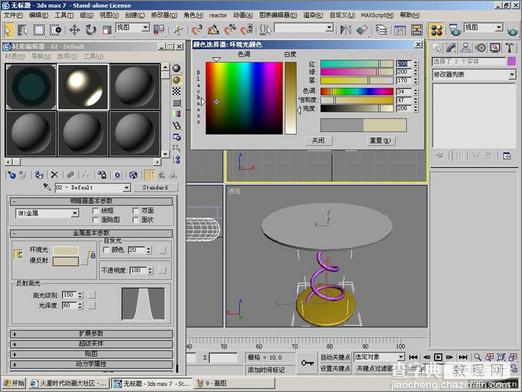
Task: Enable the 面状 (Faceted) checkbox
Action: (x=135, y=220)
